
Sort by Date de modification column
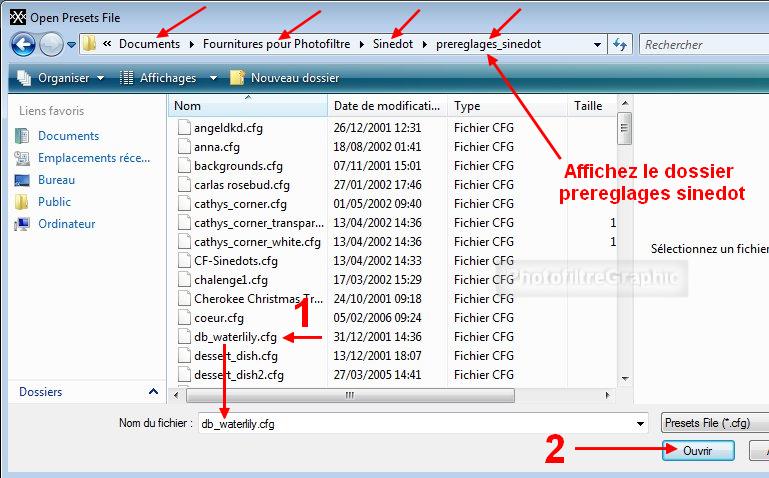click(x=386, y=106)
